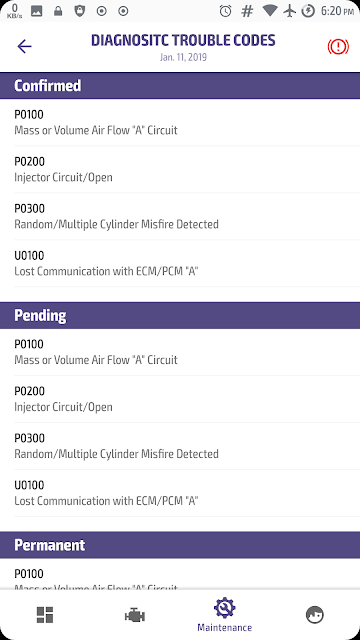
Task: Select the Maintenance gear wrench icon
Action: (224, 608)
